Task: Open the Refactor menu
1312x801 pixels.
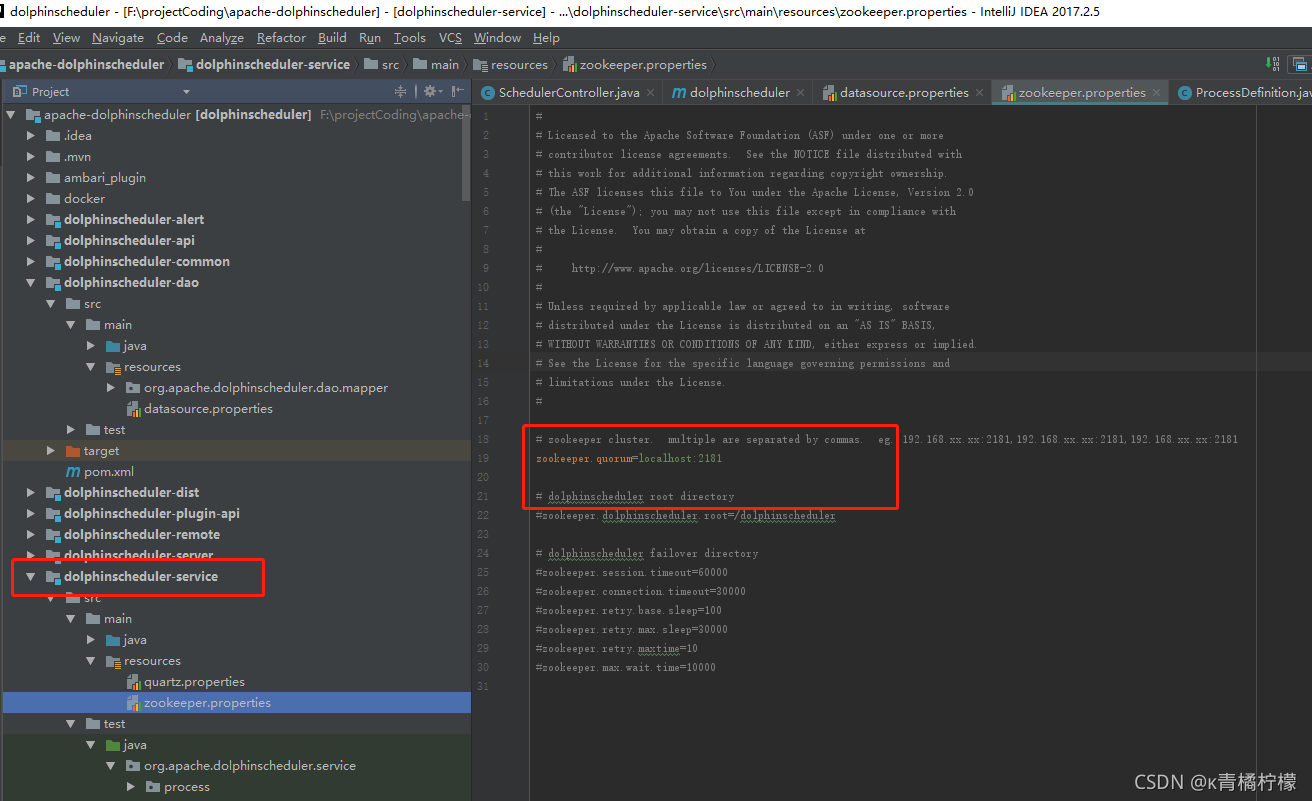Action: click(x=281, y=38)
